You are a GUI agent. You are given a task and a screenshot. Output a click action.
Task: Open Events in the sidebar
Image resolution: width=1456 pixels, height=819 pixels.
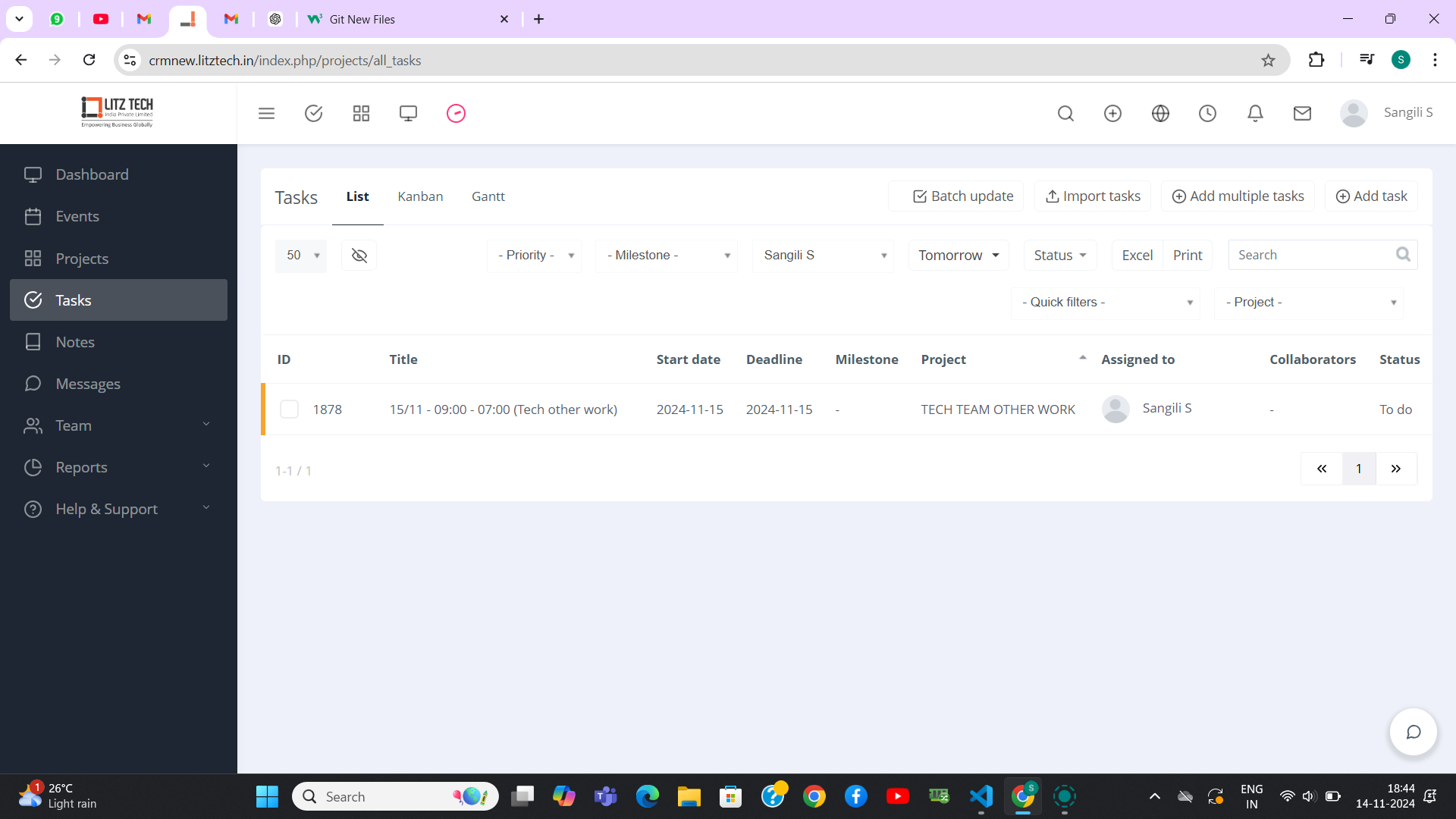pos(118,216)
